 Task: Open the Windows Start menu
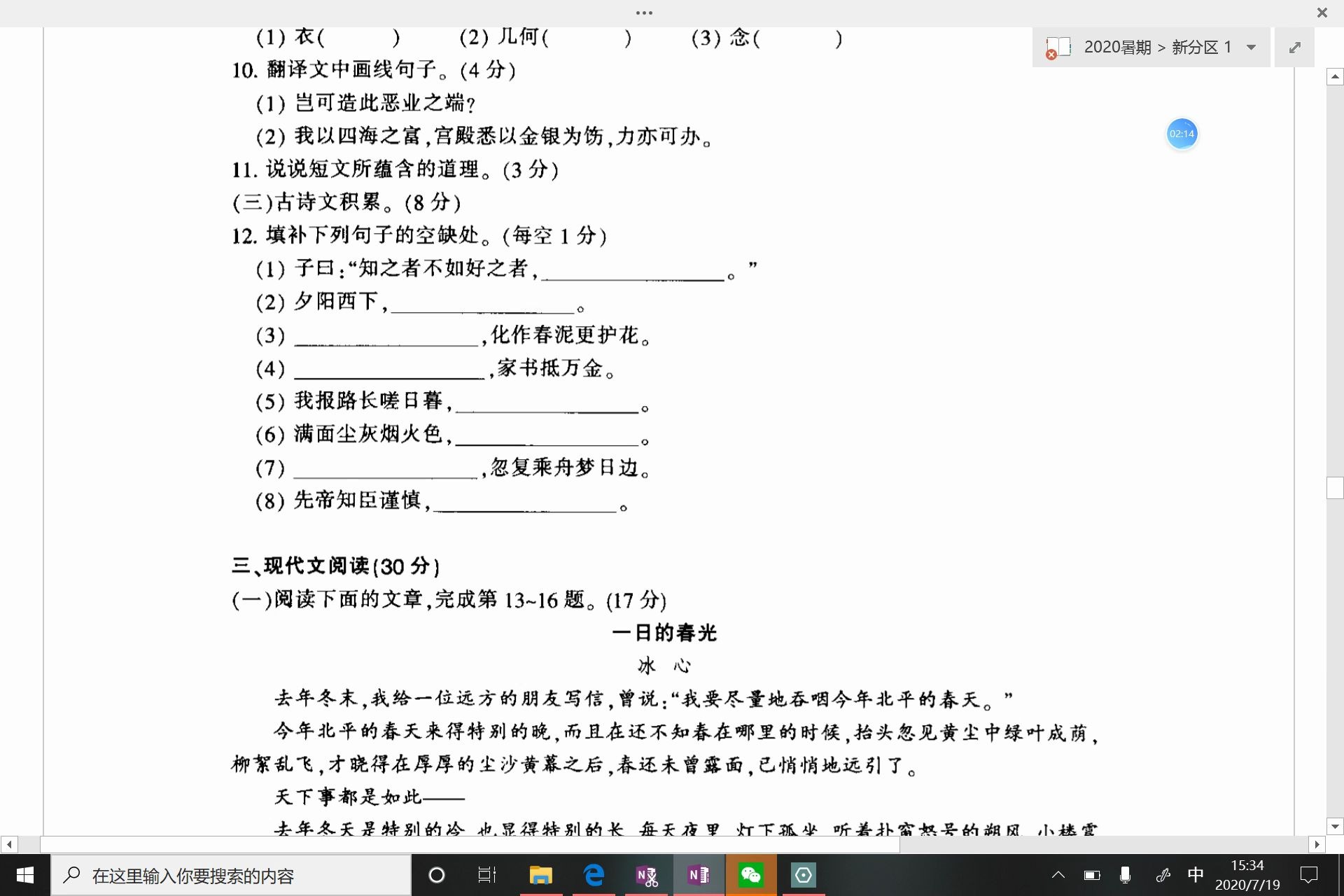pyautogui.click(x=24, y=875)
